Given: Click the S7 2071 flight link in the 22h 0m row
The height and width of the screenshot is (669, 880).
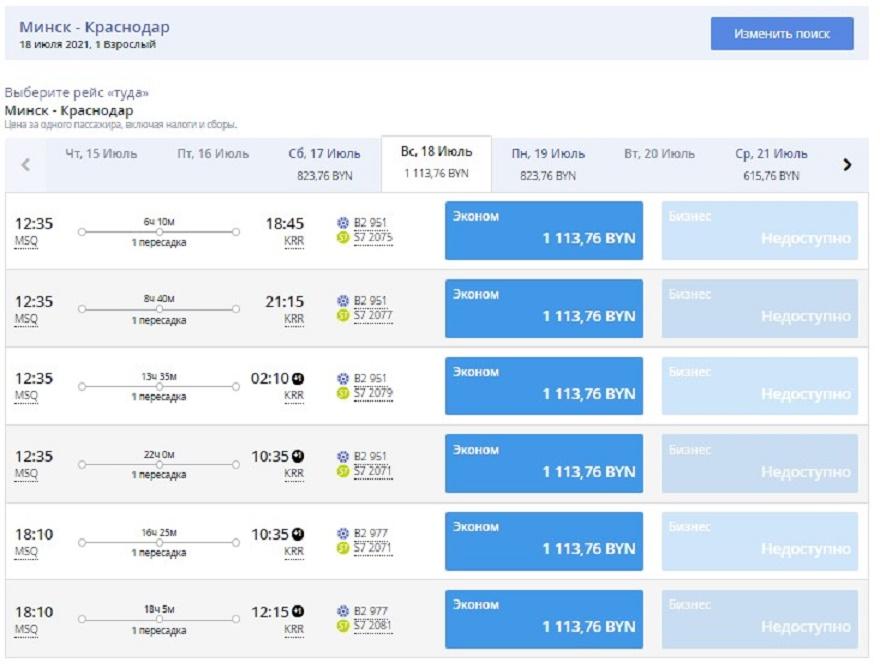Looking at the screenshot, I should 372,471.
